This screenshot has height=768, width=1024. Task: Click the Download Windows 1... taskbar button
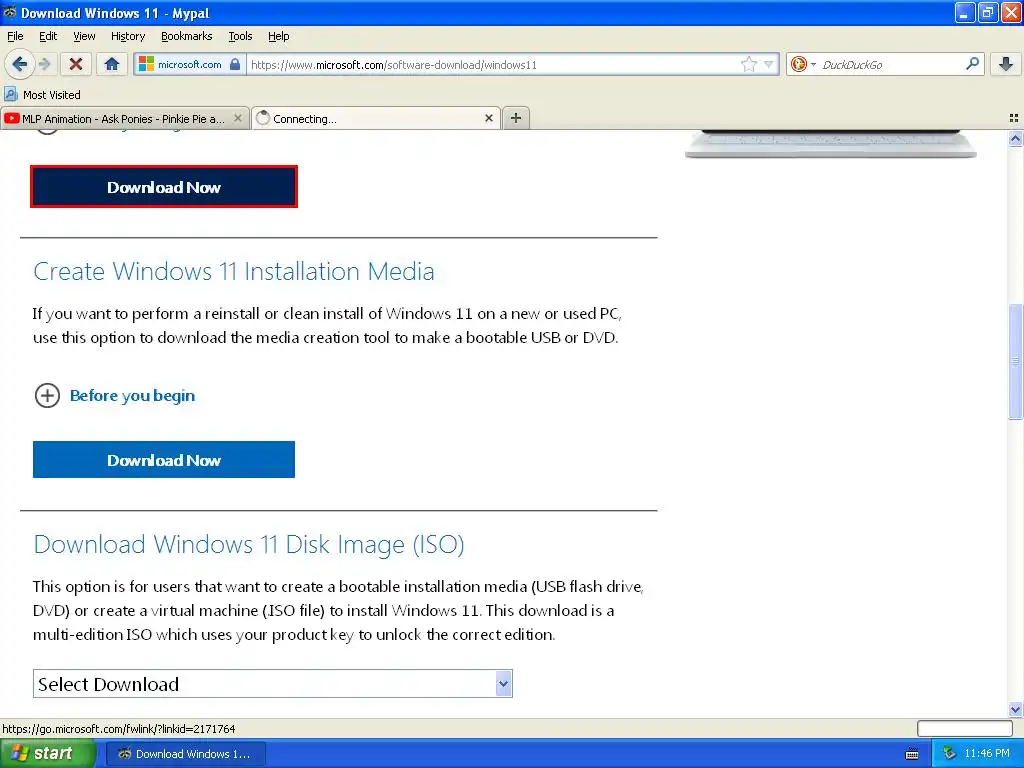coord(185,754)
